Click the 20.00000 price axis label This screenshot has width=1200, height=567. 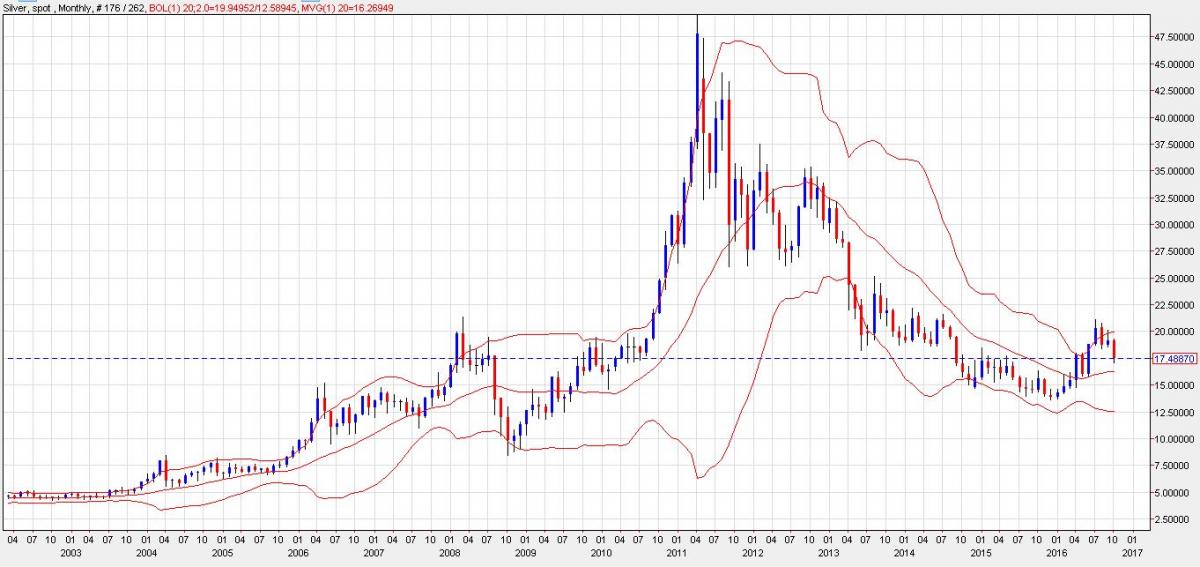pyautogui.click(x=1172, y=332)
